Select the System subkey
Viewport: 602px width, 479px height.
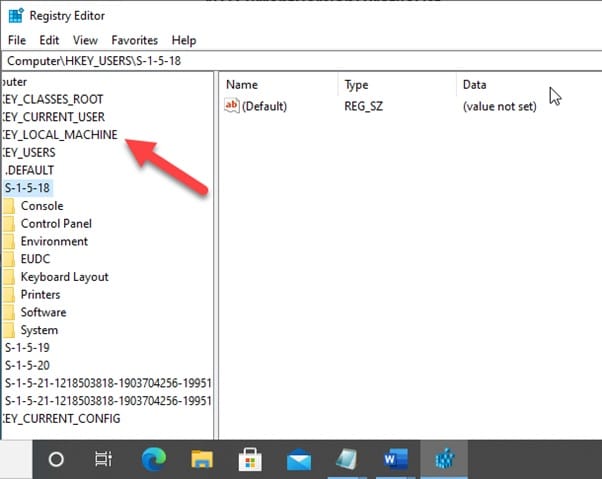click(x=39, y=330)
